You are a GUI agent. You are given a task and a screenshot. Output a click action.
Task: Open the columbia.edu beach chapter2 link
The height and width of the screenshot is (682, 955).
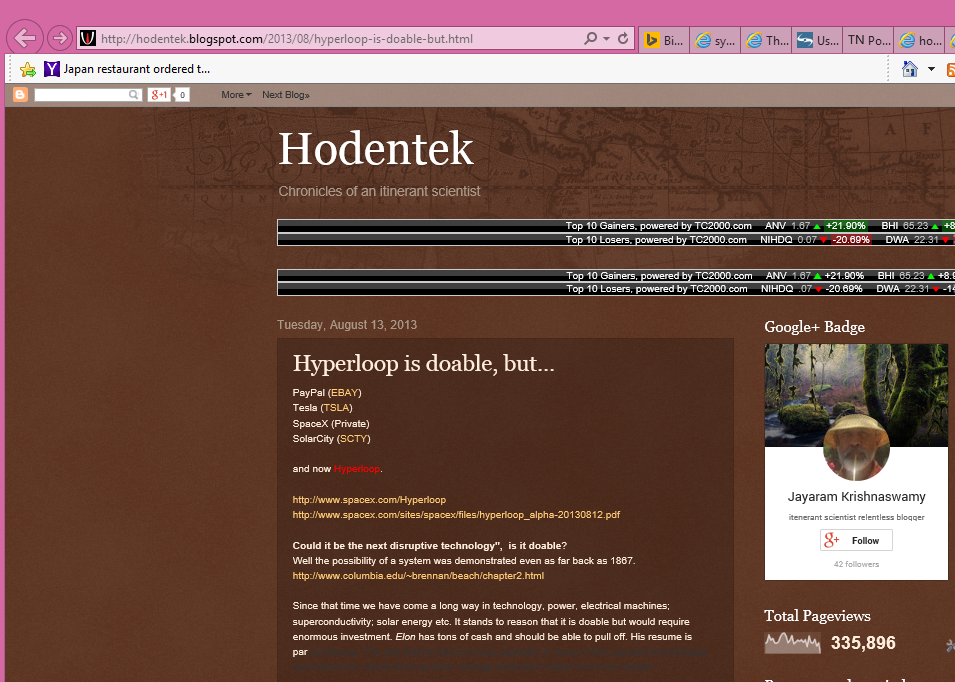[418, 575]
